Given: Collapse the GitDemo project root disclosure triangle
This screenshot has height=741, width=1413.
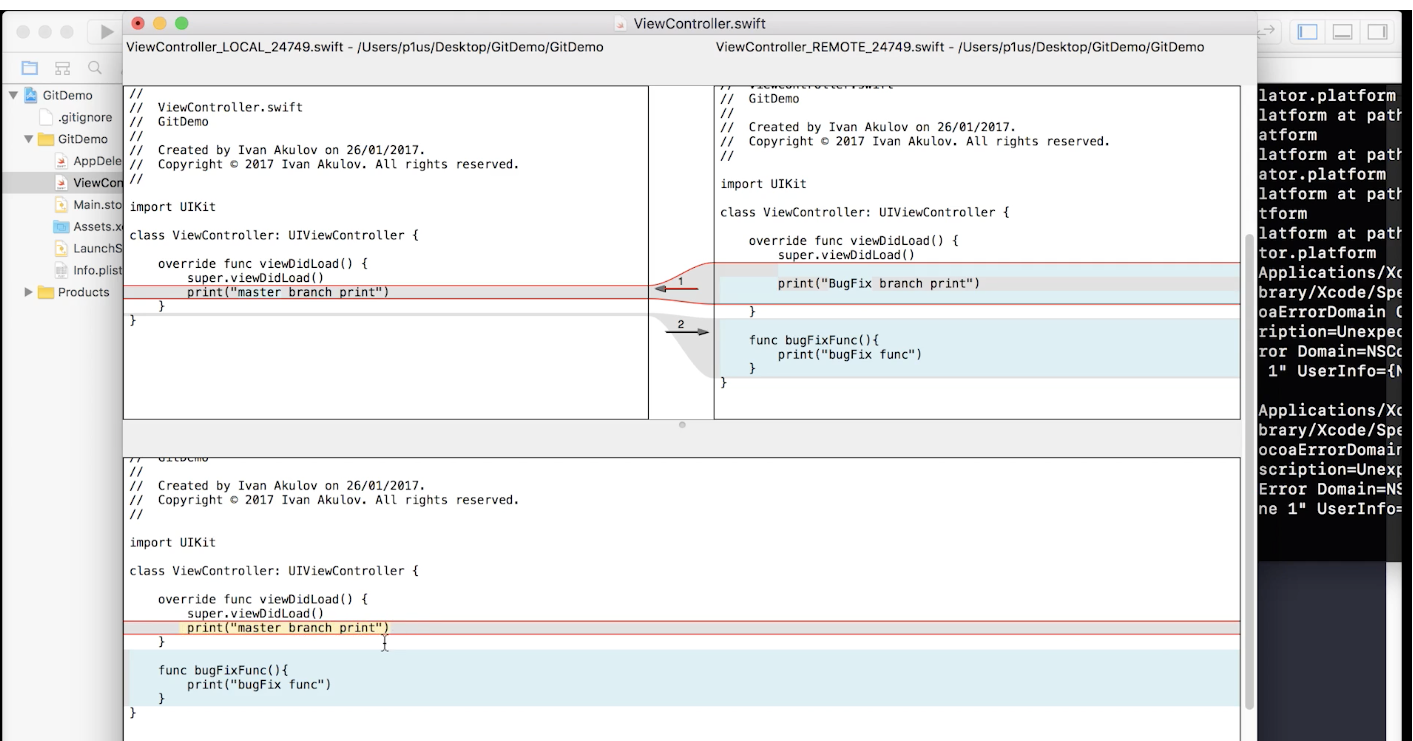Looking at the screenshot, I should 13,96.
